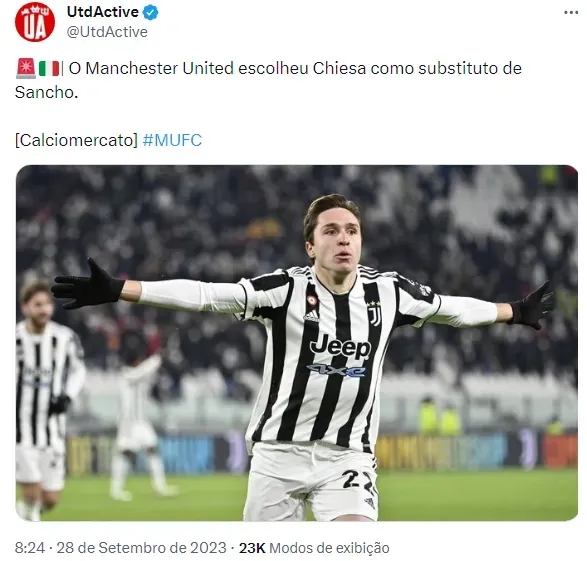The width and height of the screenshot is (587, 561).
Task: Click the Modos de exibição label
Action: [329, 548]
